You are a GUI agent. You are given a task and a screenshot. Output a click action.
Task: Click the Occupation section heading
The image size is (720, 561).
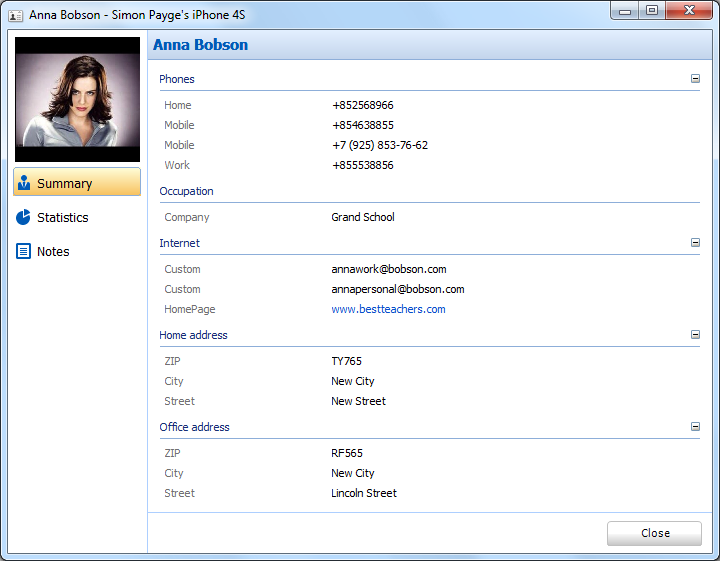[x=186, y=191]
